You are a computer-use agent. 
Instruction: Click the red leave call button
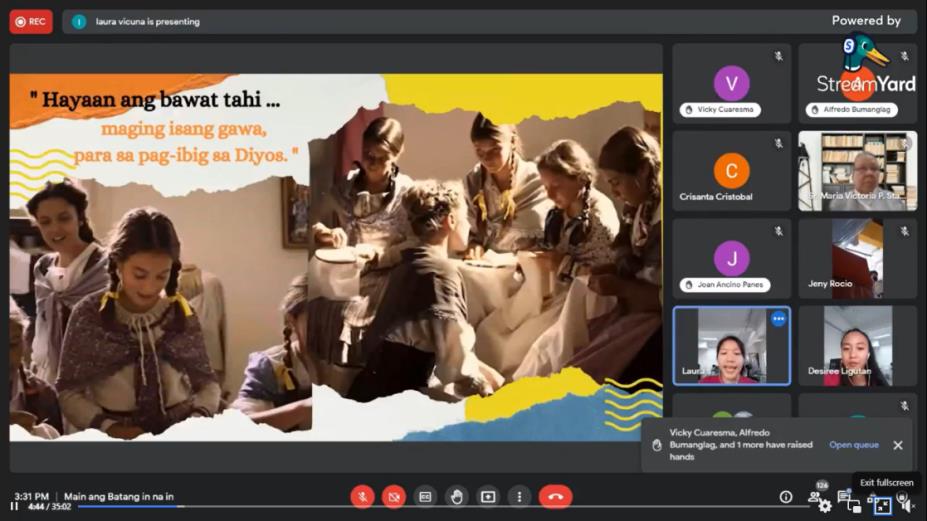[x=555, y=496]
